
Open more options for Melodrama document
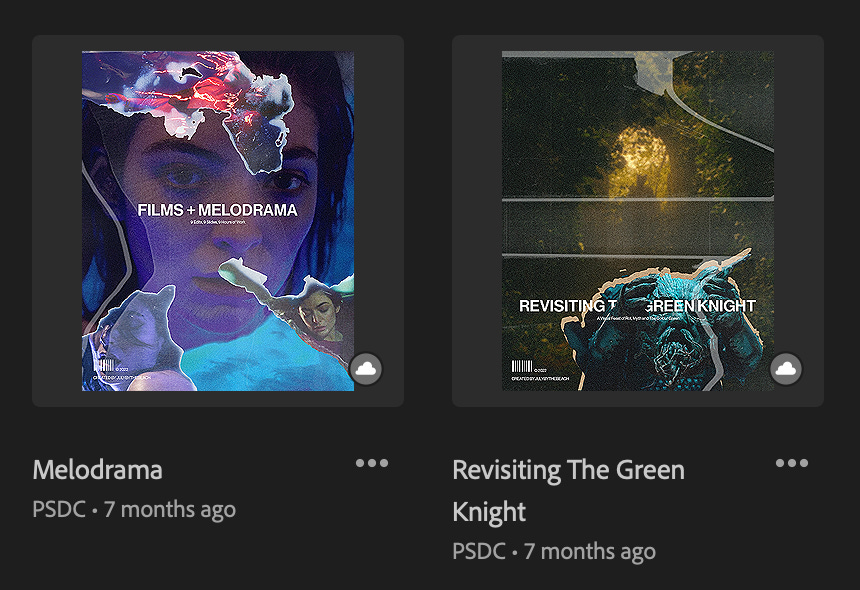[x=372, y=463]
